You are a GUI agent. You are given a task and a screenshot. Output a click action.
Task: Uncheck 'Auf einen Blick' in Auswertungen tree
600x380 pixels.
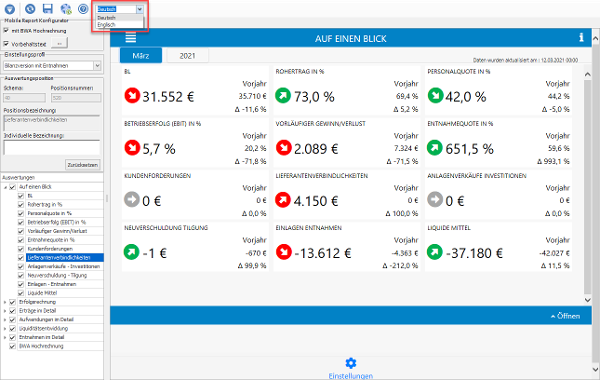(x=13, y=187)
